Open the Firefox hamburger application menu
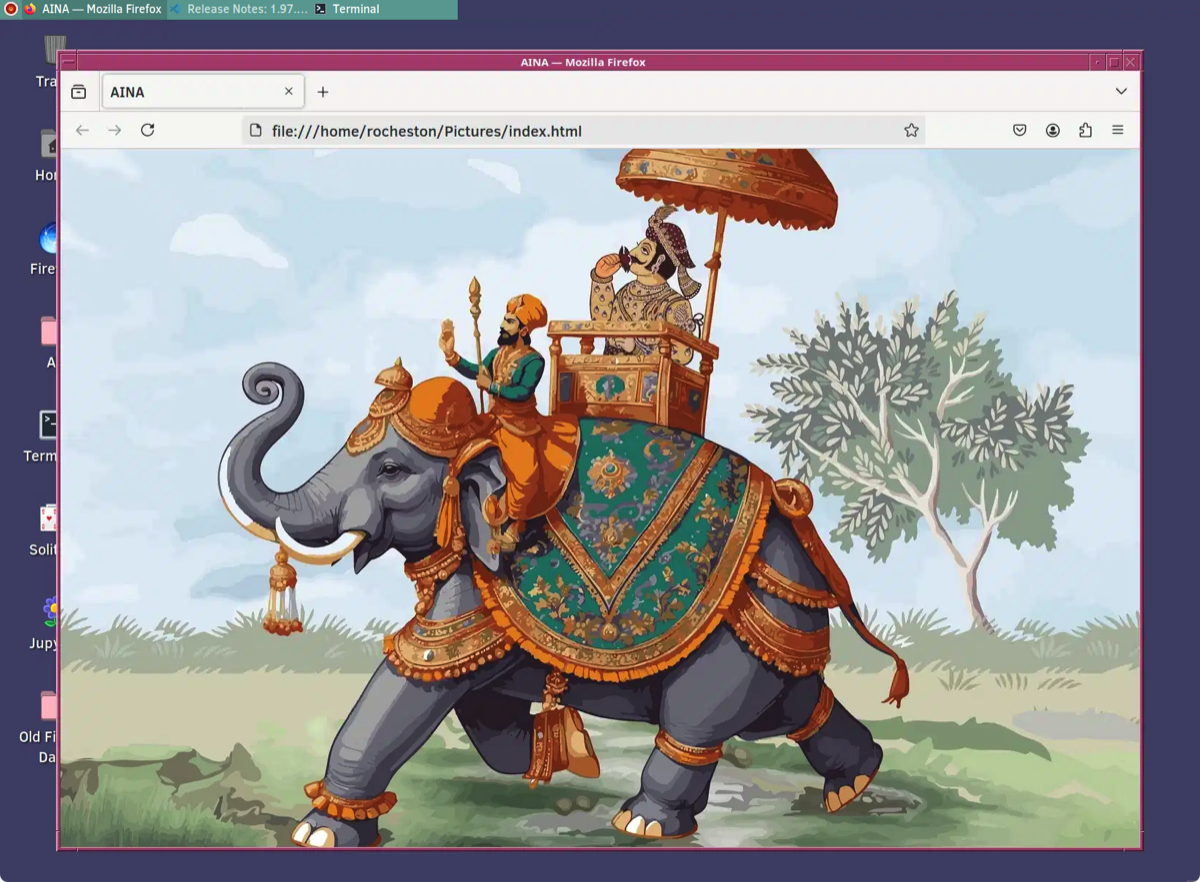The image size is (1200, 882). coord(1118,130)
